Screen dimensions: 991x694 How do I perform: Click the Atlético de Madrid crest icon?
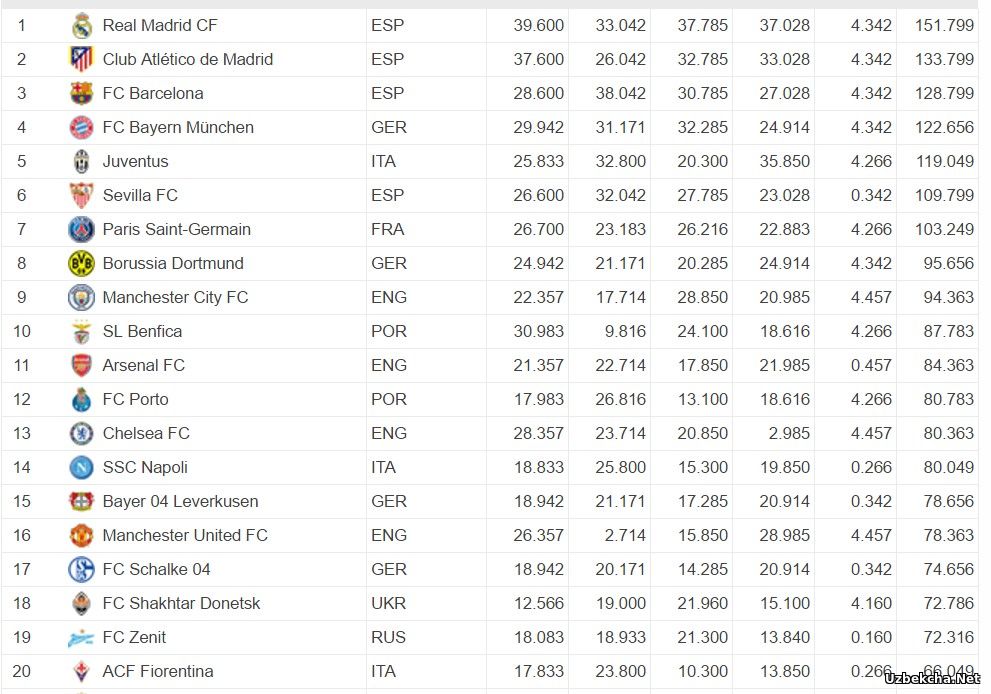[x=82, y=59]
